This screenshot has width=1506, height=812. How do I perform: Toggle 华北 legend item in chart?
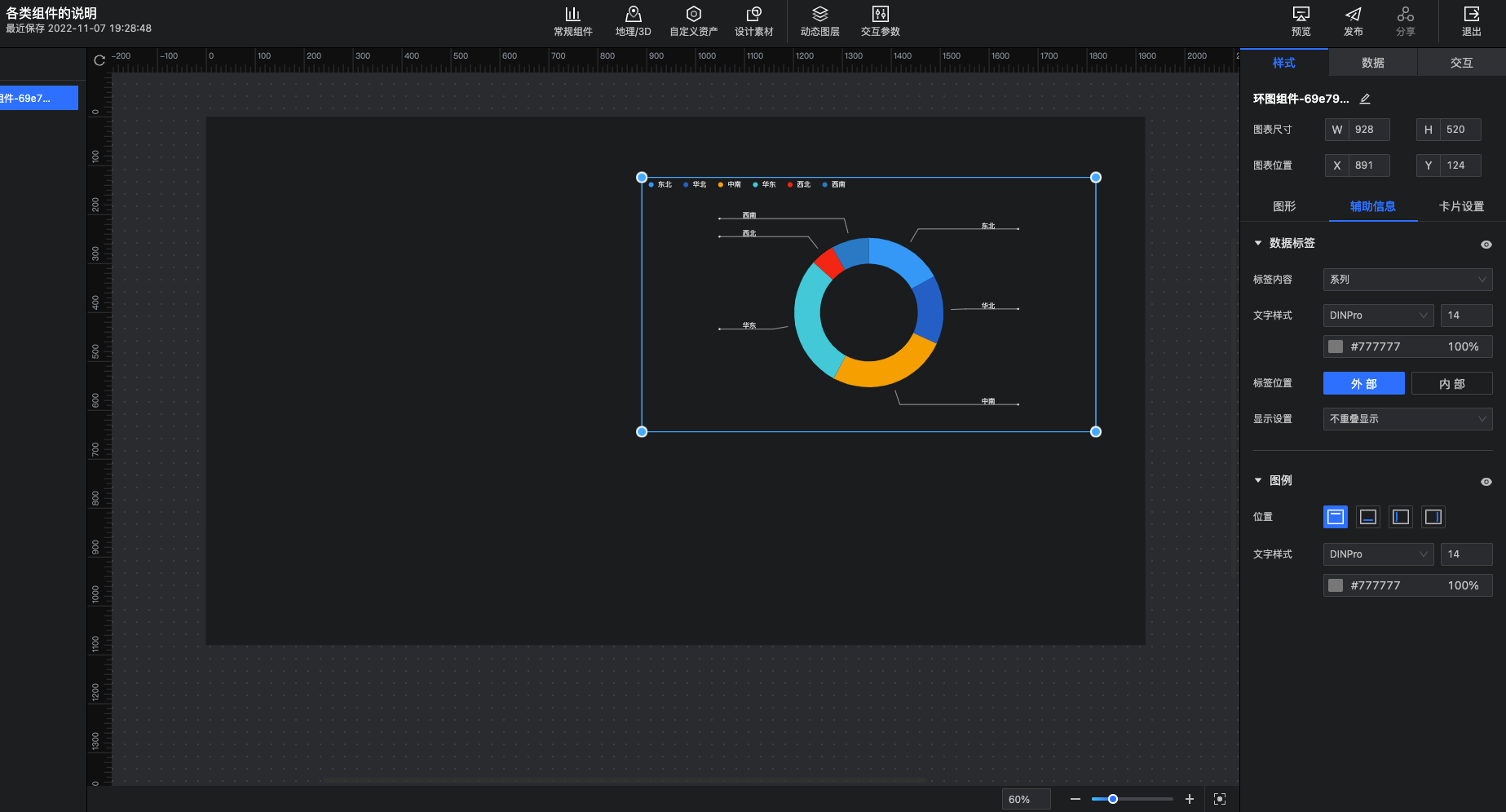point(696,185)
